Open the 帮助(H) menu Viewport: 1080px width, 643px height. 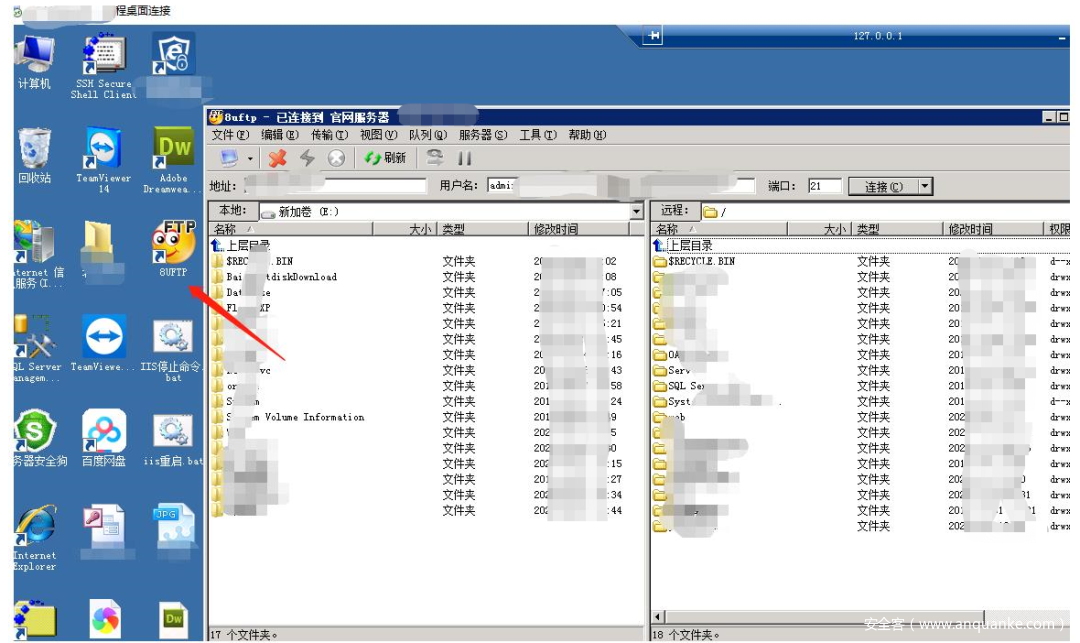tap(588, 135)
